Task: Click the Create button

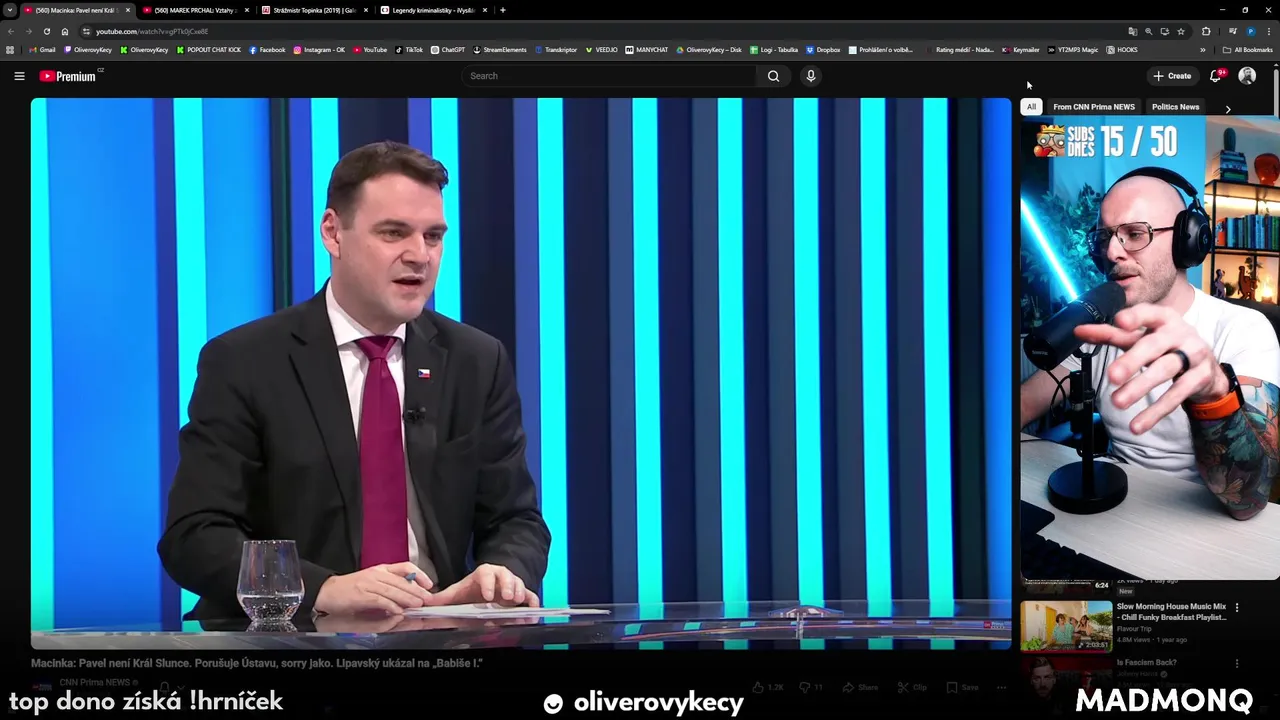Action: click(1172, 76)
